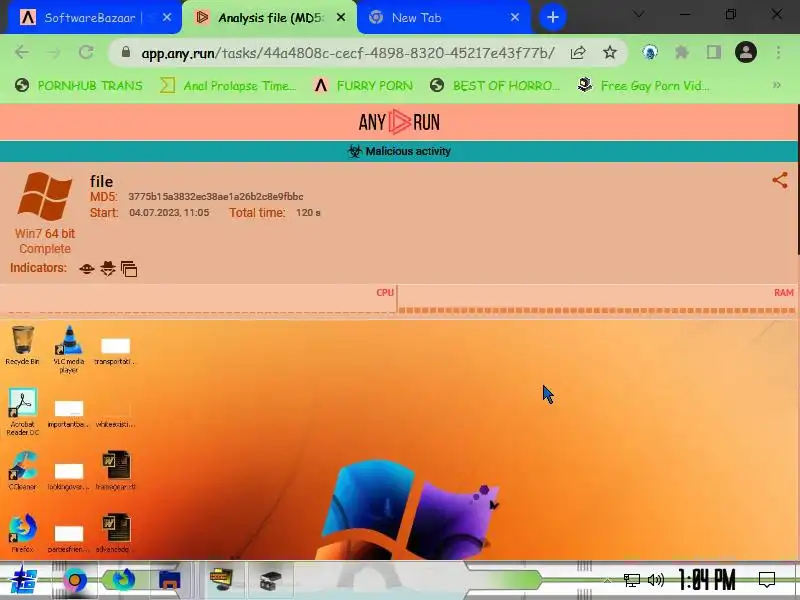800x600 pixels.
Task: Select the Analysis file browser tab
Action: [270, 17]
